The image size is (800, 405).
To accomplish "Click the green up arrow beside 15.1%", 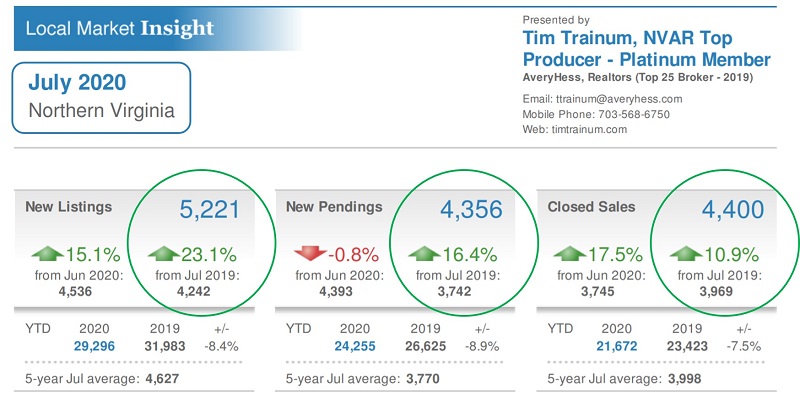I will (47, 252).
